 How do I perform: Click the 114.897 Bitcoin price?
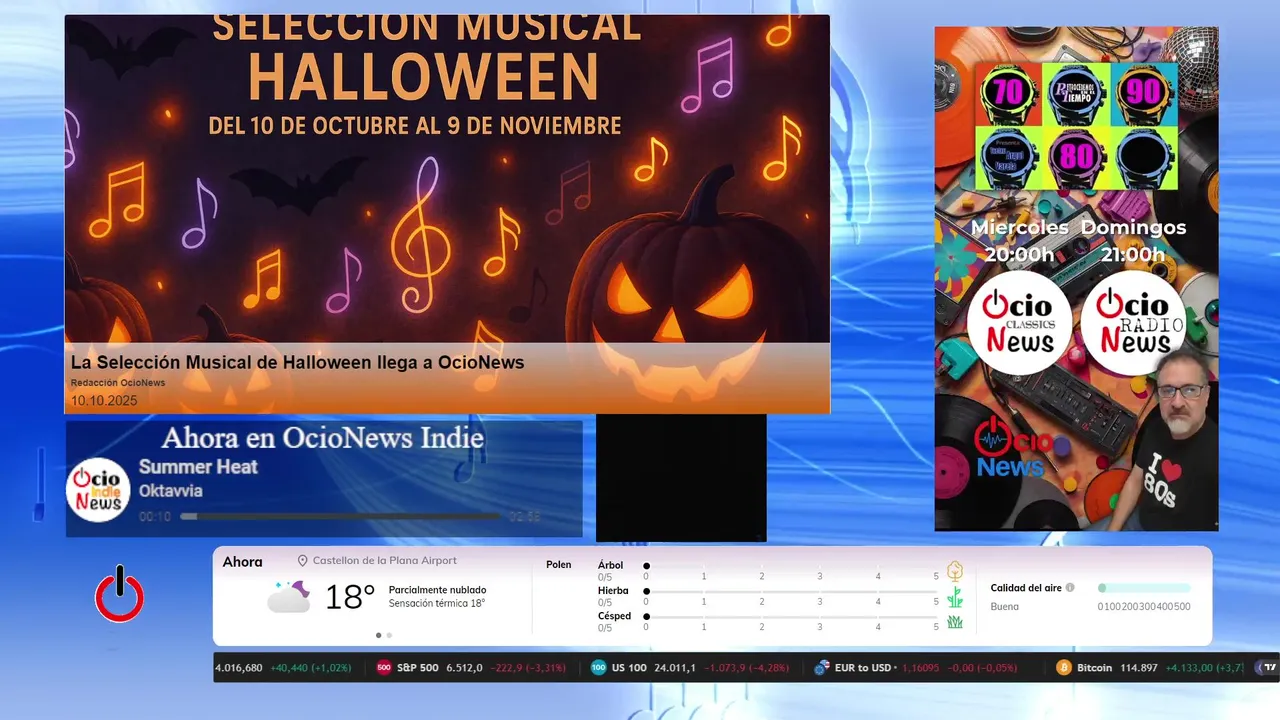(x=1137, y=668)
